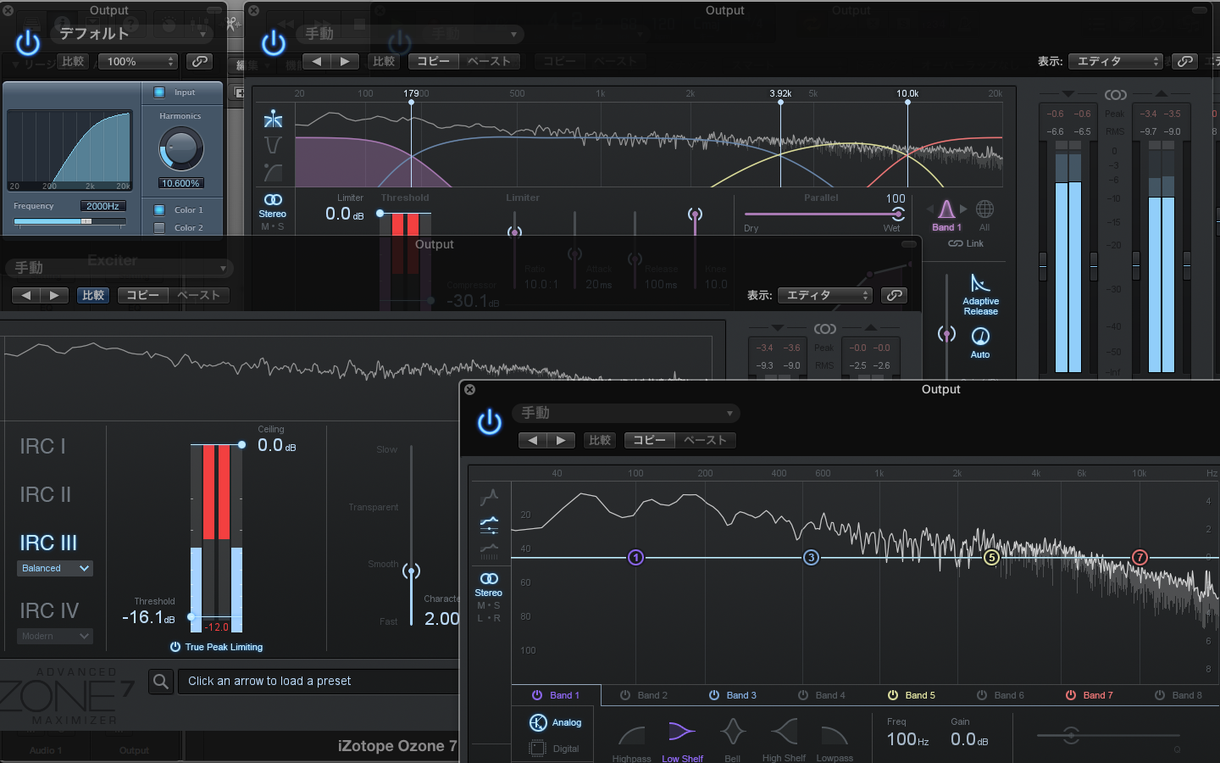Open the Band 7 tab in Equalizer
The image size is (1220, 763).
(x=1089, y=695)
